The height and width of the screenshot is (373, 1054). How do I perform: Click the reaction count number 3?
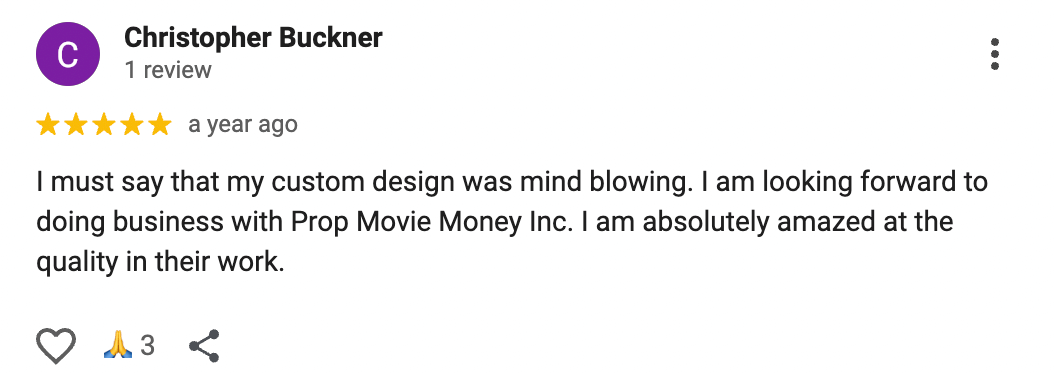click(147, 346)
